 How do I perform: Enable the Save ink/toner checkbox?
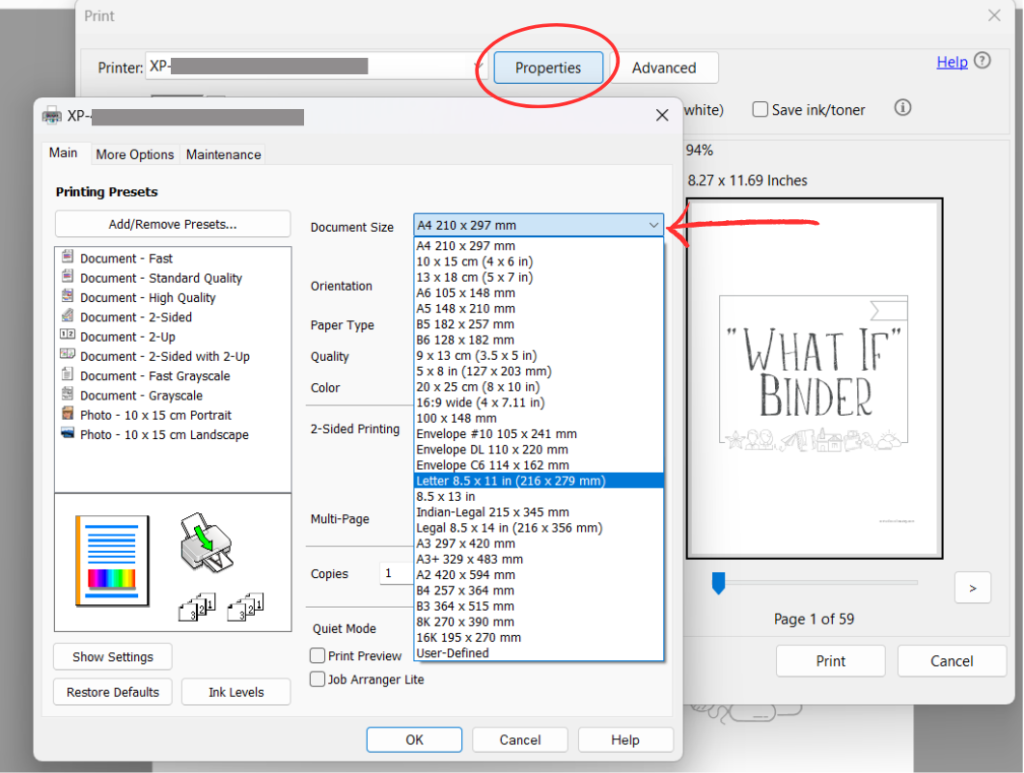760,110
